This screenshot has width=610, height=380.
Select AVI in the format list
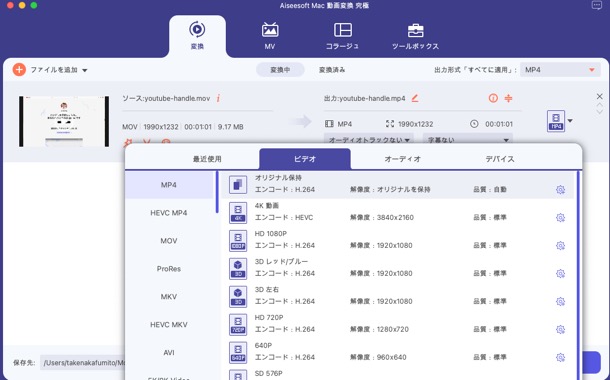pos(169,353)
